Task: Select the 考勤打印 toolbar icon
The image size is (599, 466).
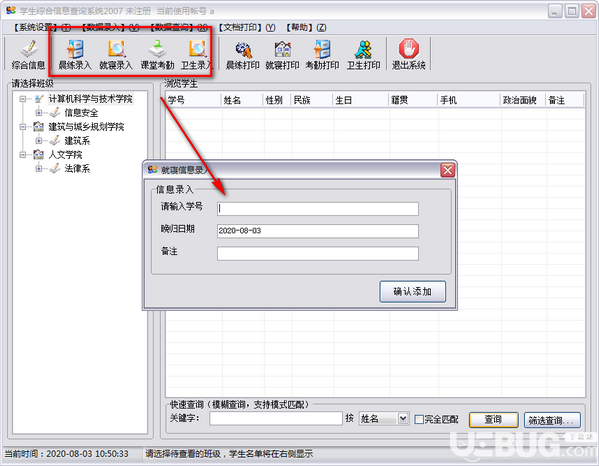Action: pyautogui.click(x=322, y=55)
